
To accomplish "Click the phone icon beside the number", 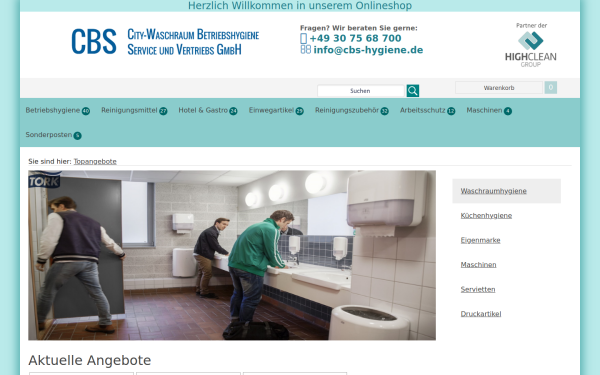I will pyautogui.click(x=303, y=38).
